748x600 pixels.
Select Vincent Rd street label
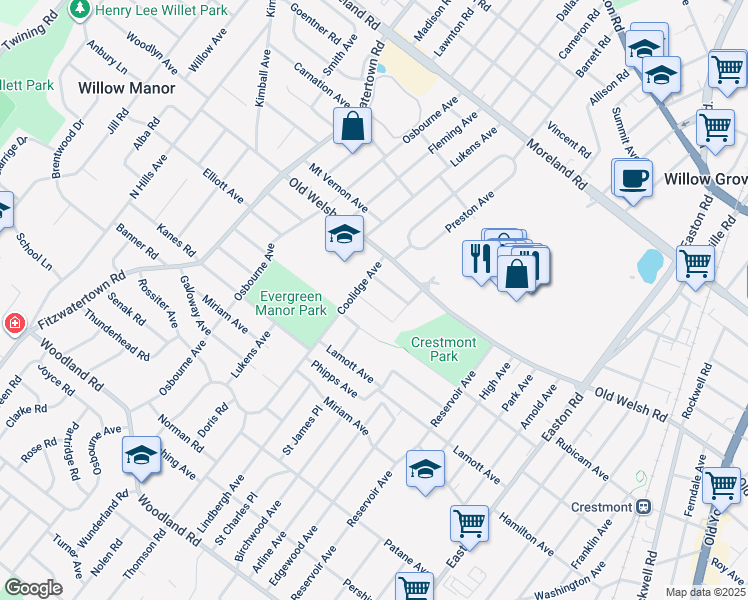569,140
